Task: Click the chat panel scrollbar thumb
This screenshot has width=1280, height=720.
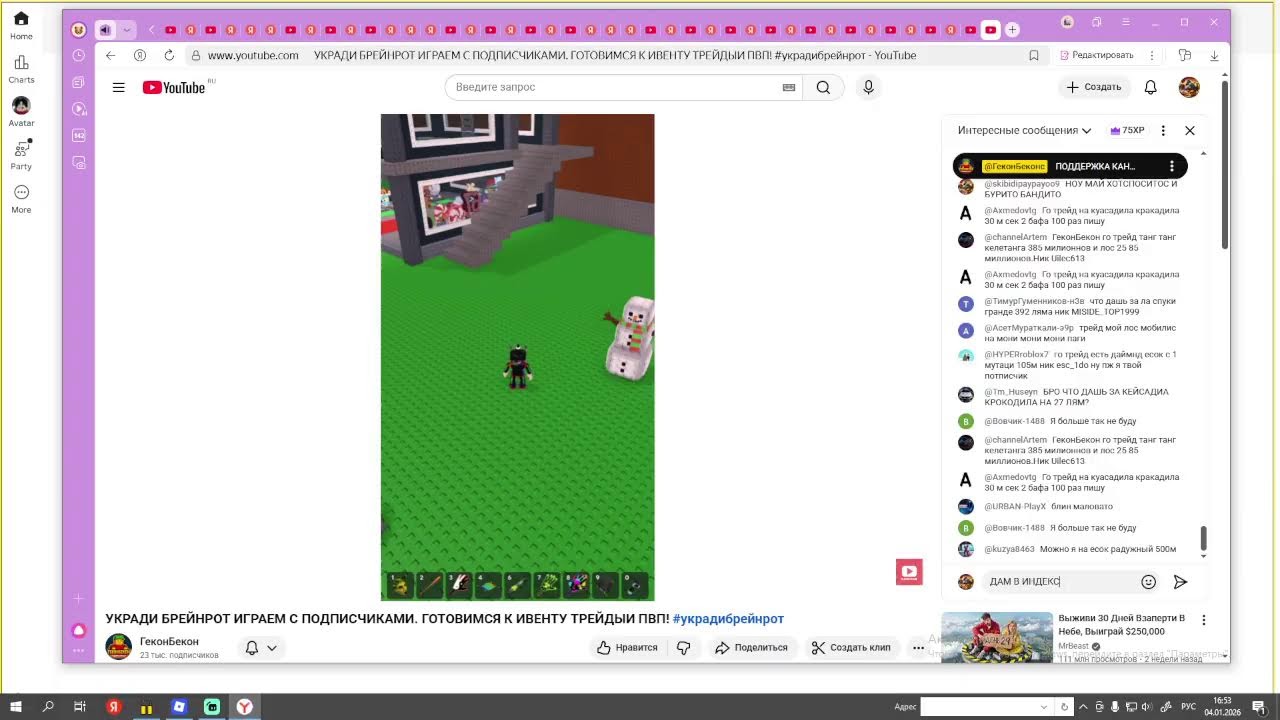Action: (x=1203, y=538)
